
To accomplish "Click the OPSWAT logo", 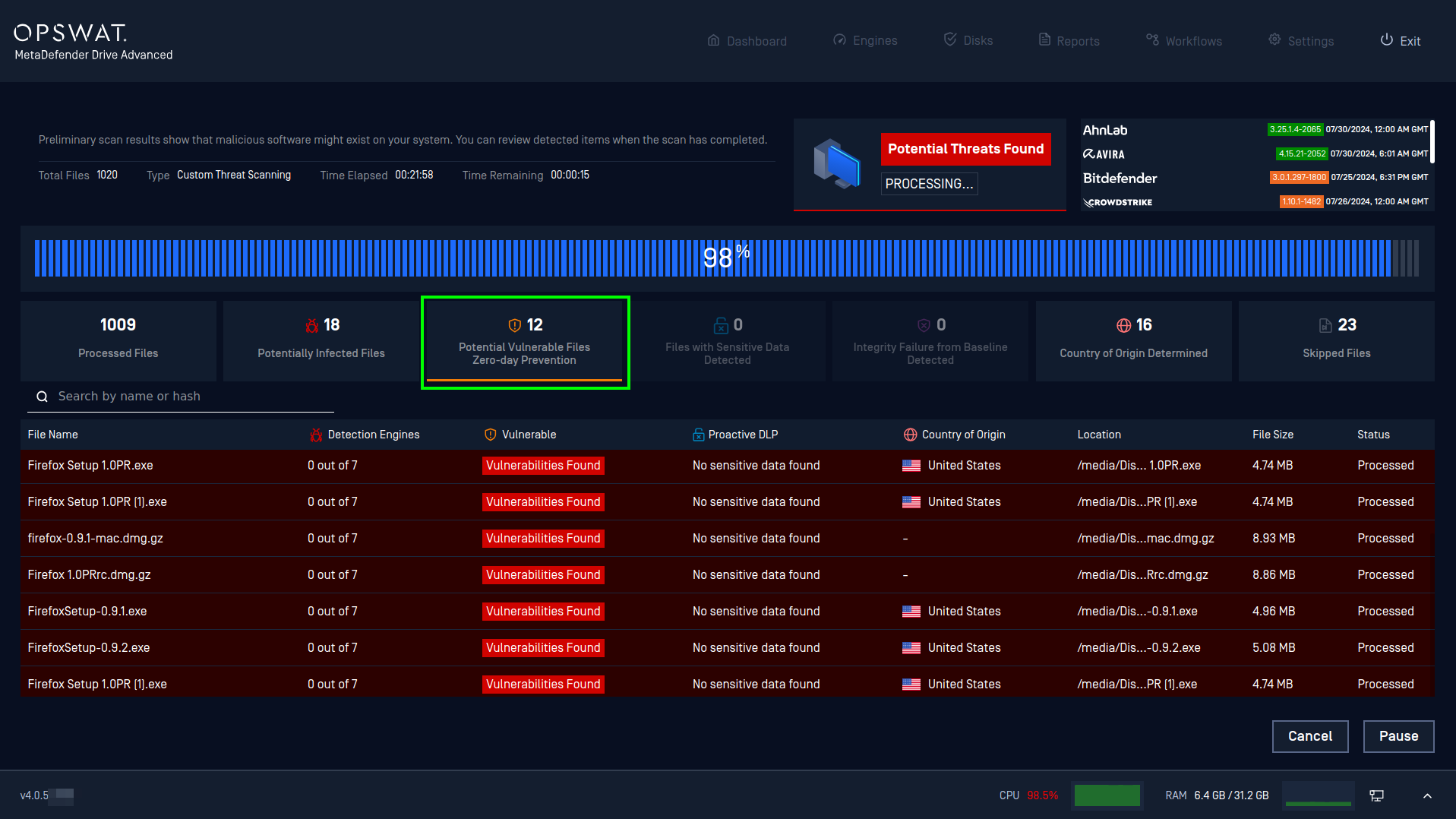I will (x=71, y=33).
